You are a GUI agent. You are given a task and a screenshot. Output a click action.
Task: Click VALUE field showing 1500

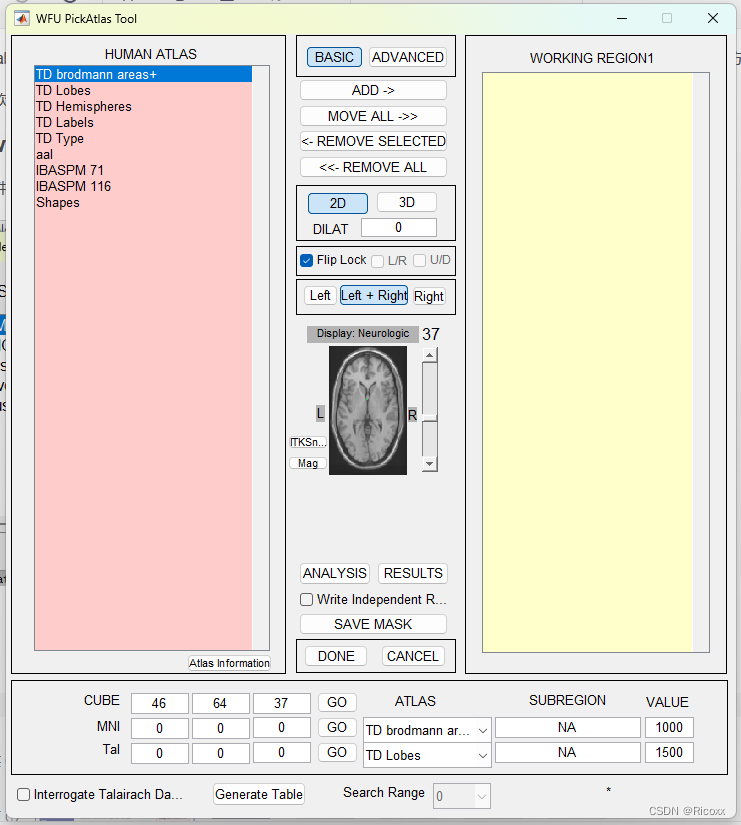[x=669, y=752]
